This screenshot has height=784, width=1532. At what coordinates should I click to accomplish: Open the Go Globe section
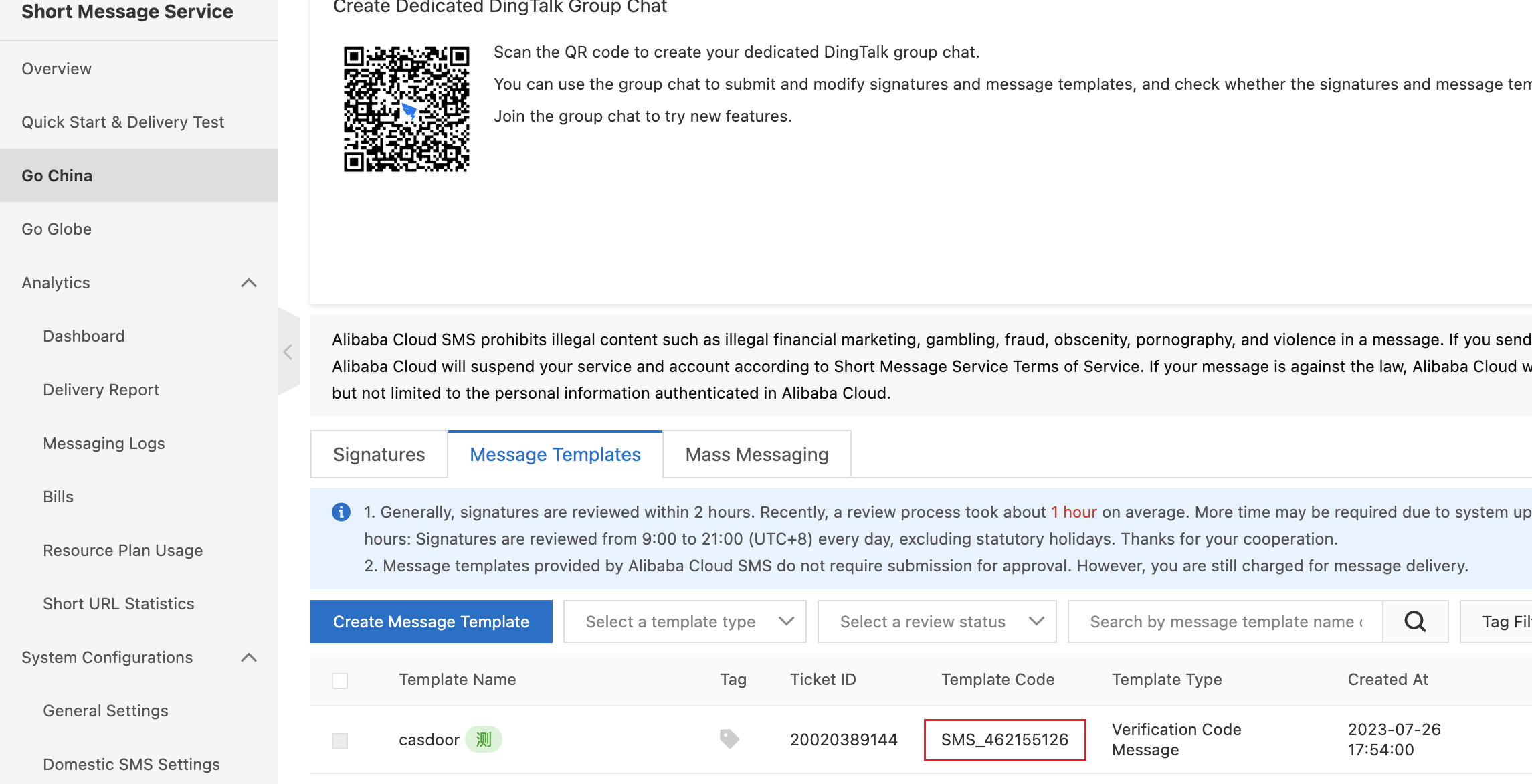coord(58,229)
